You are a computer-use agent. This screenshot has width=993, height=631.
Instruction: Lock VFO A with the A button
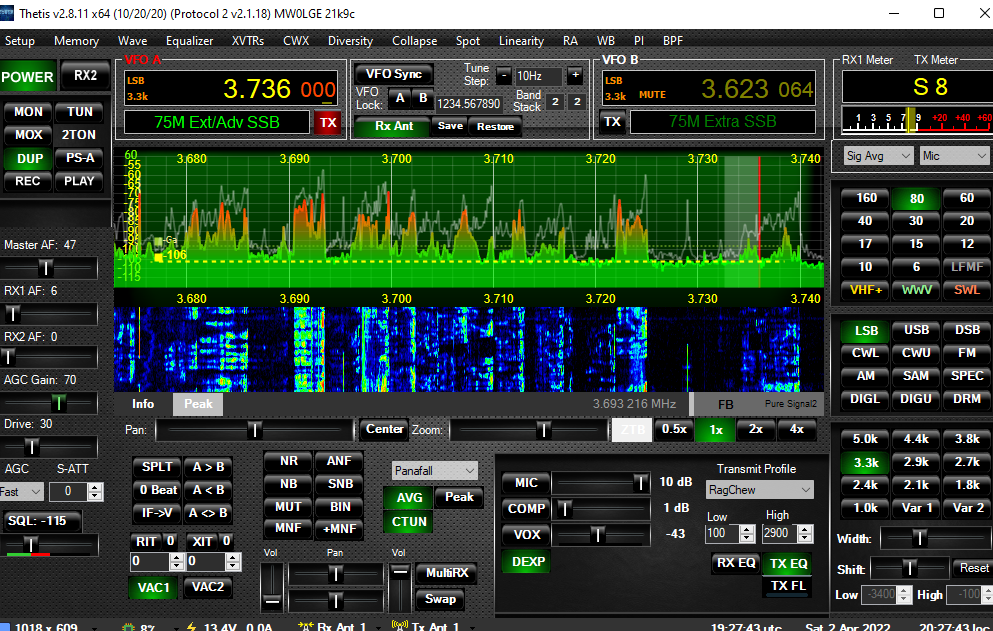point(399,98)
